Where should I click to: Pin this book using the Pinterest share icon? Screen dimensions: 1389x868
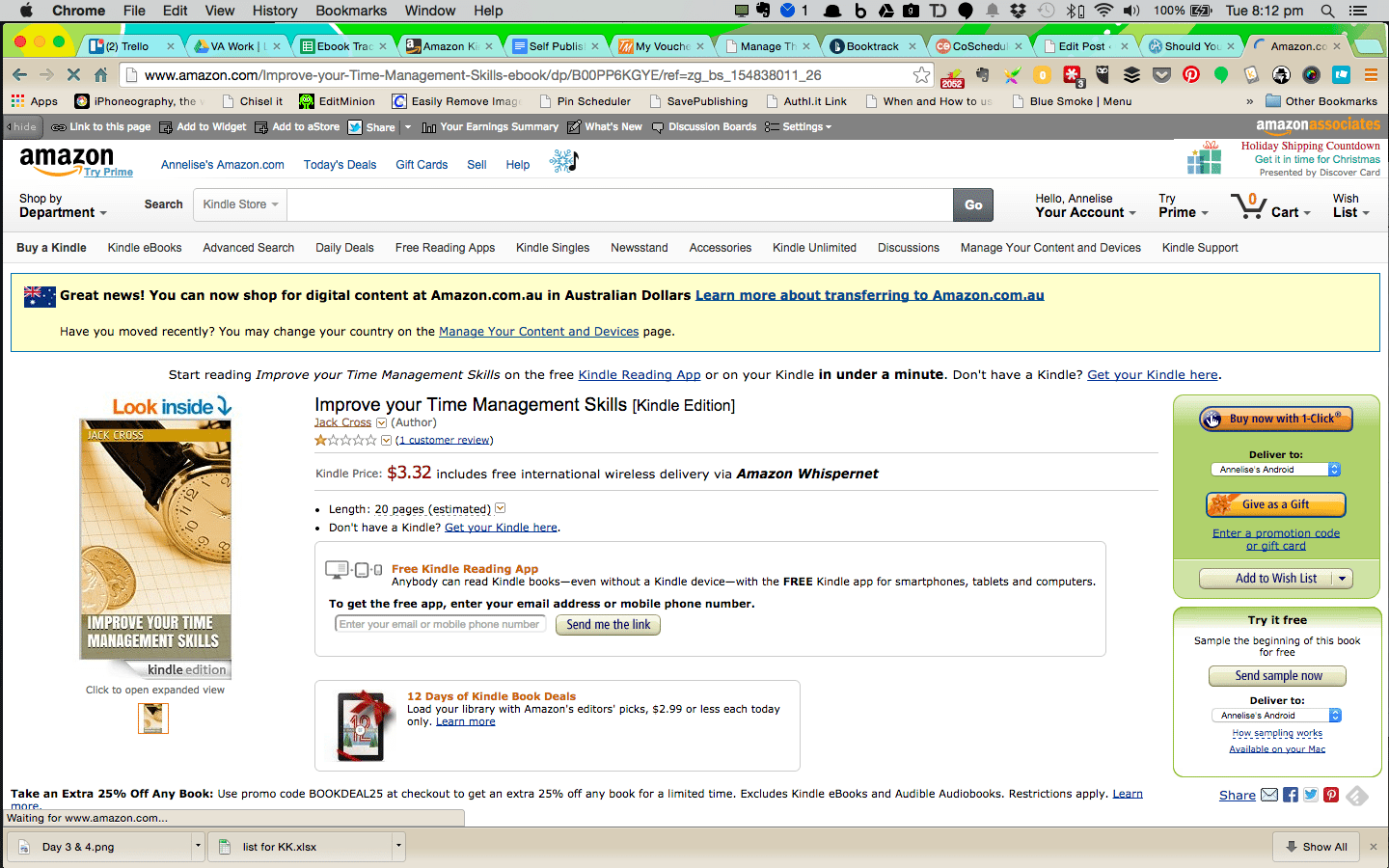(1331, 795)
